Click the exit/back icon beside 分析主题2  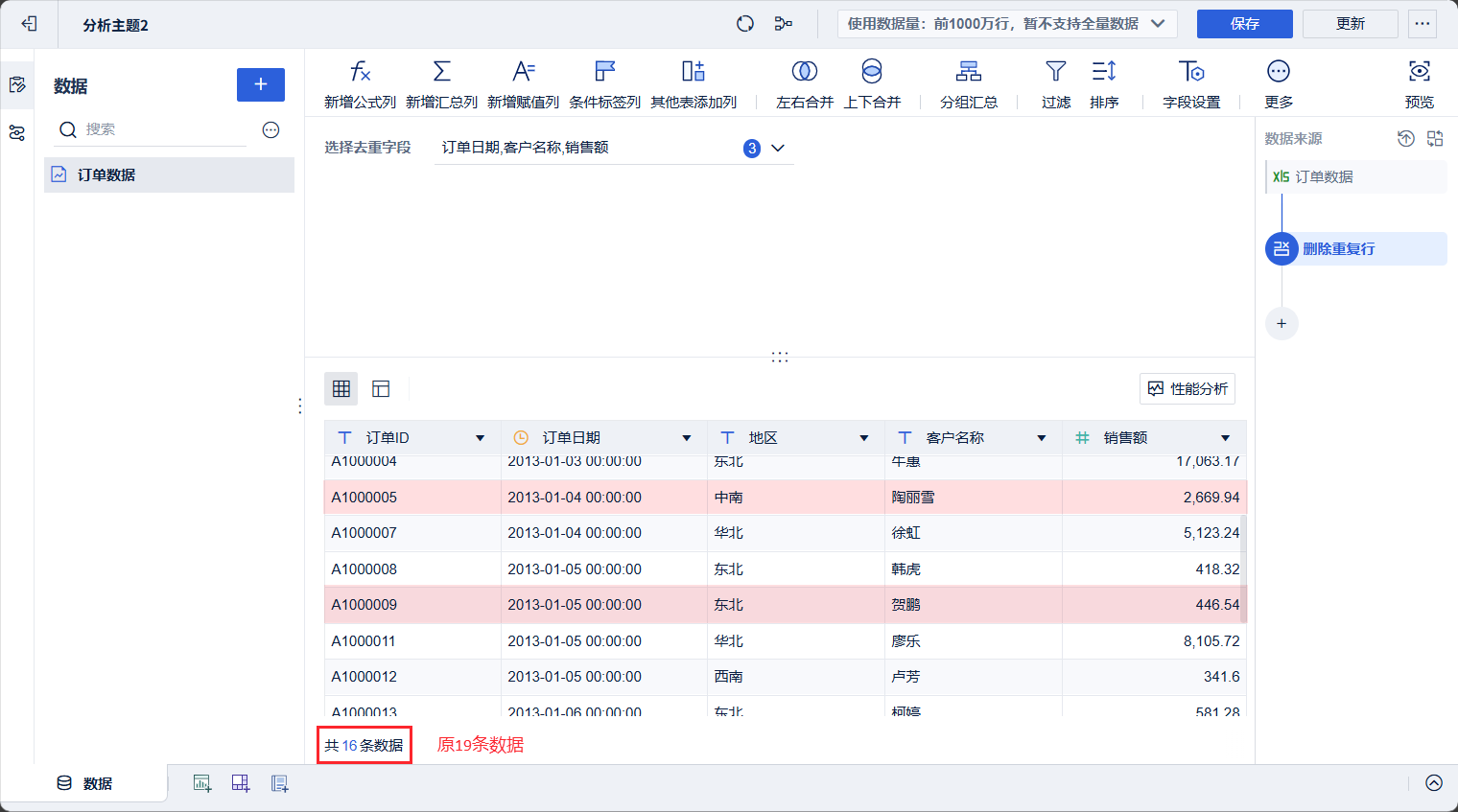[29, 24]
